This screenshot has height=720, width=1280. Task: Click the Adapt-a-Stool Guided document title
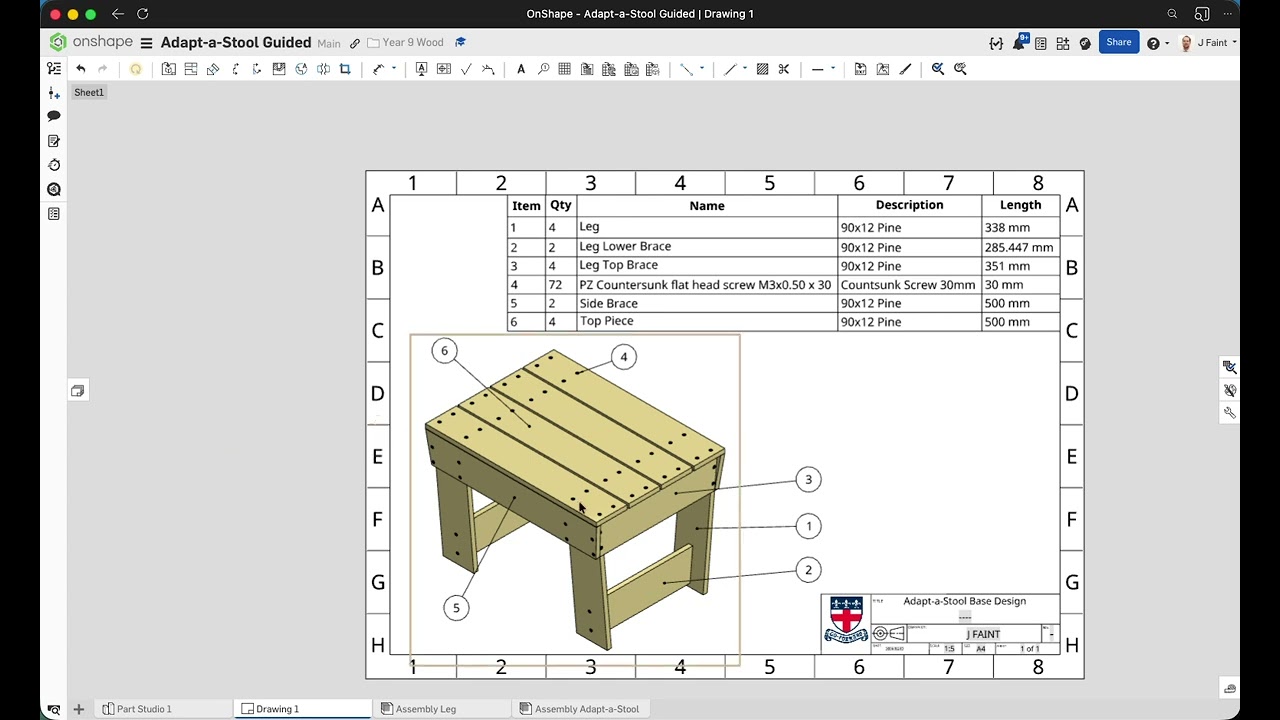click(236, 43)
